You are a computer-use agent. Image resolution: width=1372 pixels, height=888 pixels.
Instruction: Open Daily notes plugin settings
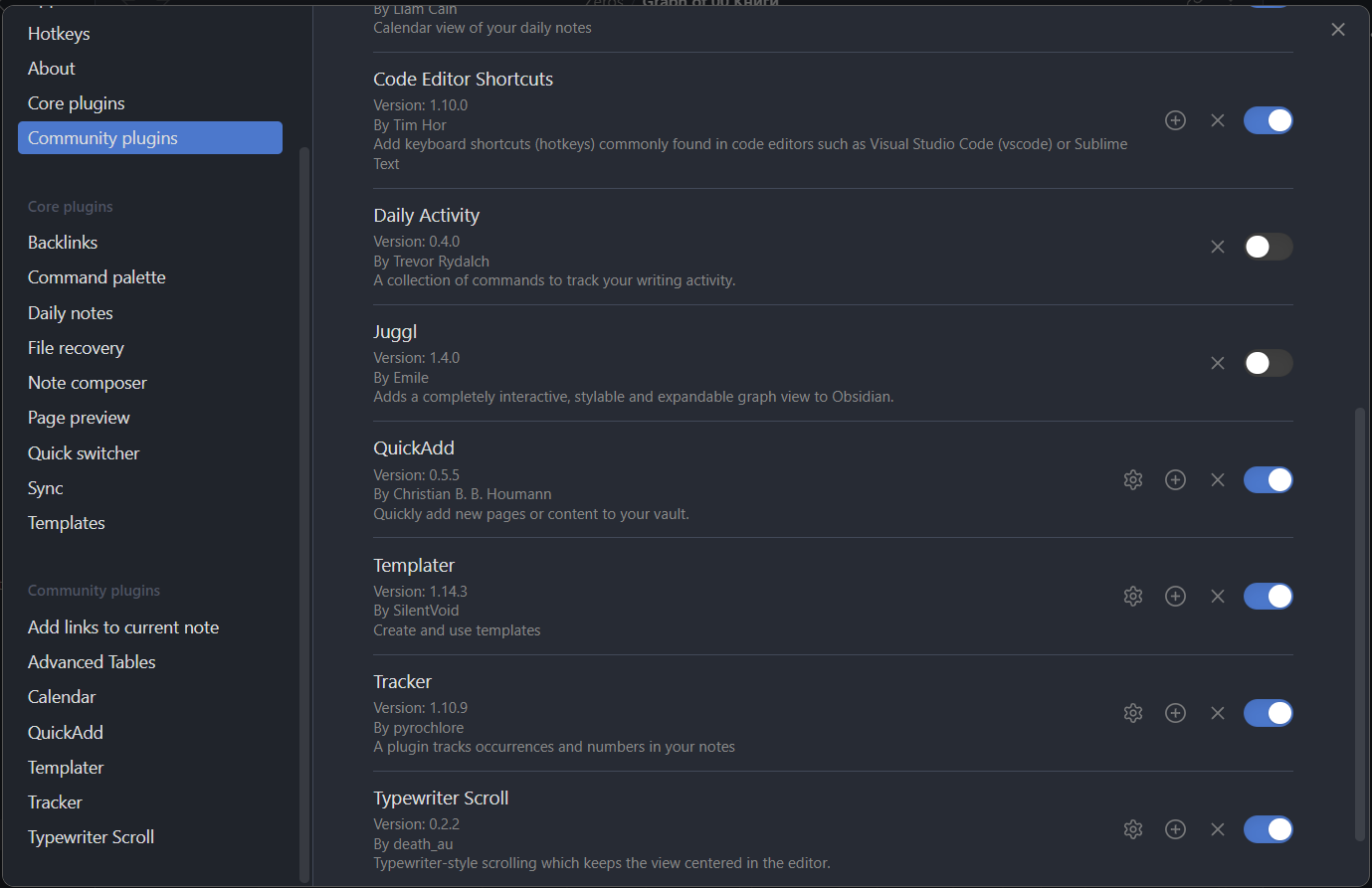150,313
